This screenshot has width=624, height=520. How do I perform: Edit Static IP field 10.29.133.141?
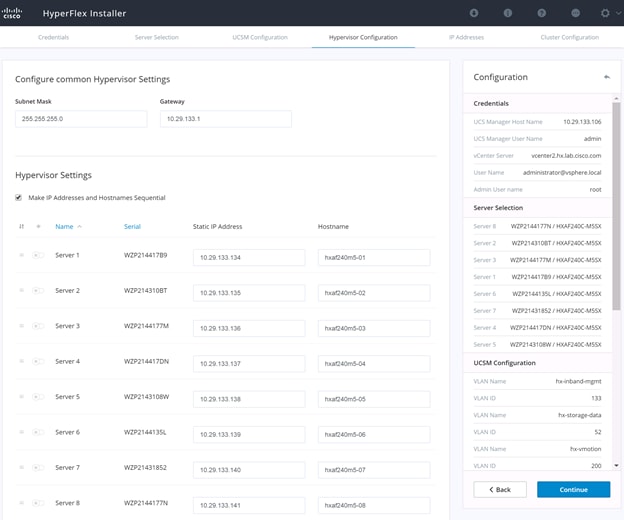(249, 505)
